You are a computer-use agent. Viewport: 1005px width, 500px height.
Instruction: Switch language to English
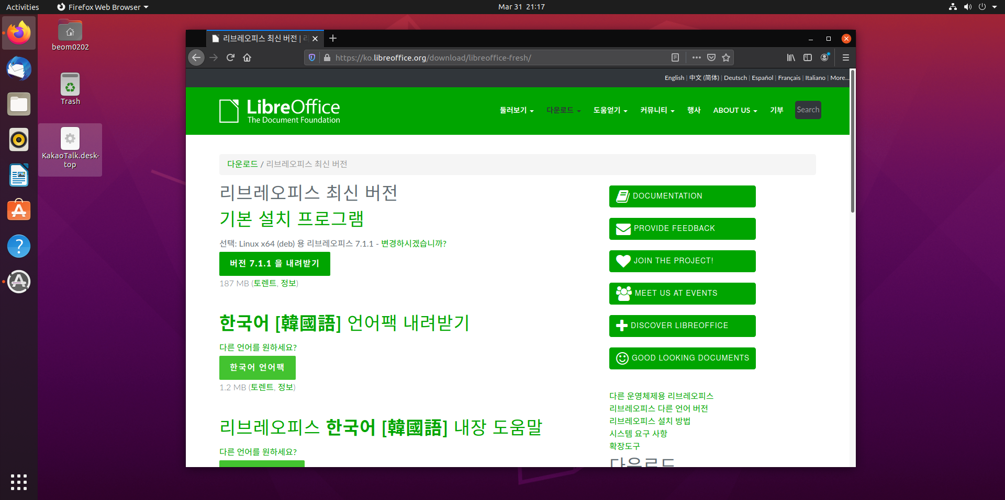coord(674,78)
